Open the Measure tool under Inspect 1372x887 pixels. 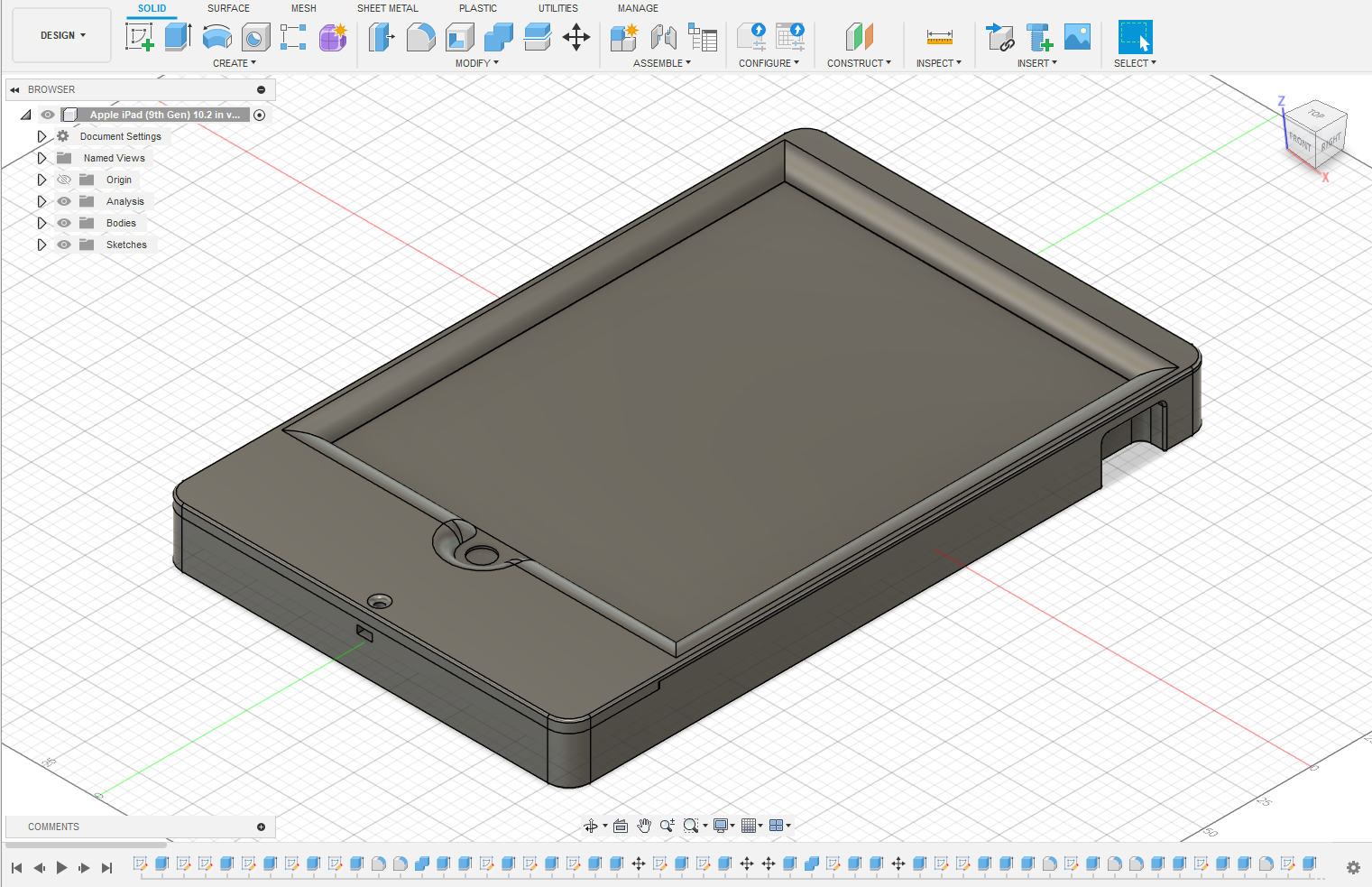[x=939, y=37]
